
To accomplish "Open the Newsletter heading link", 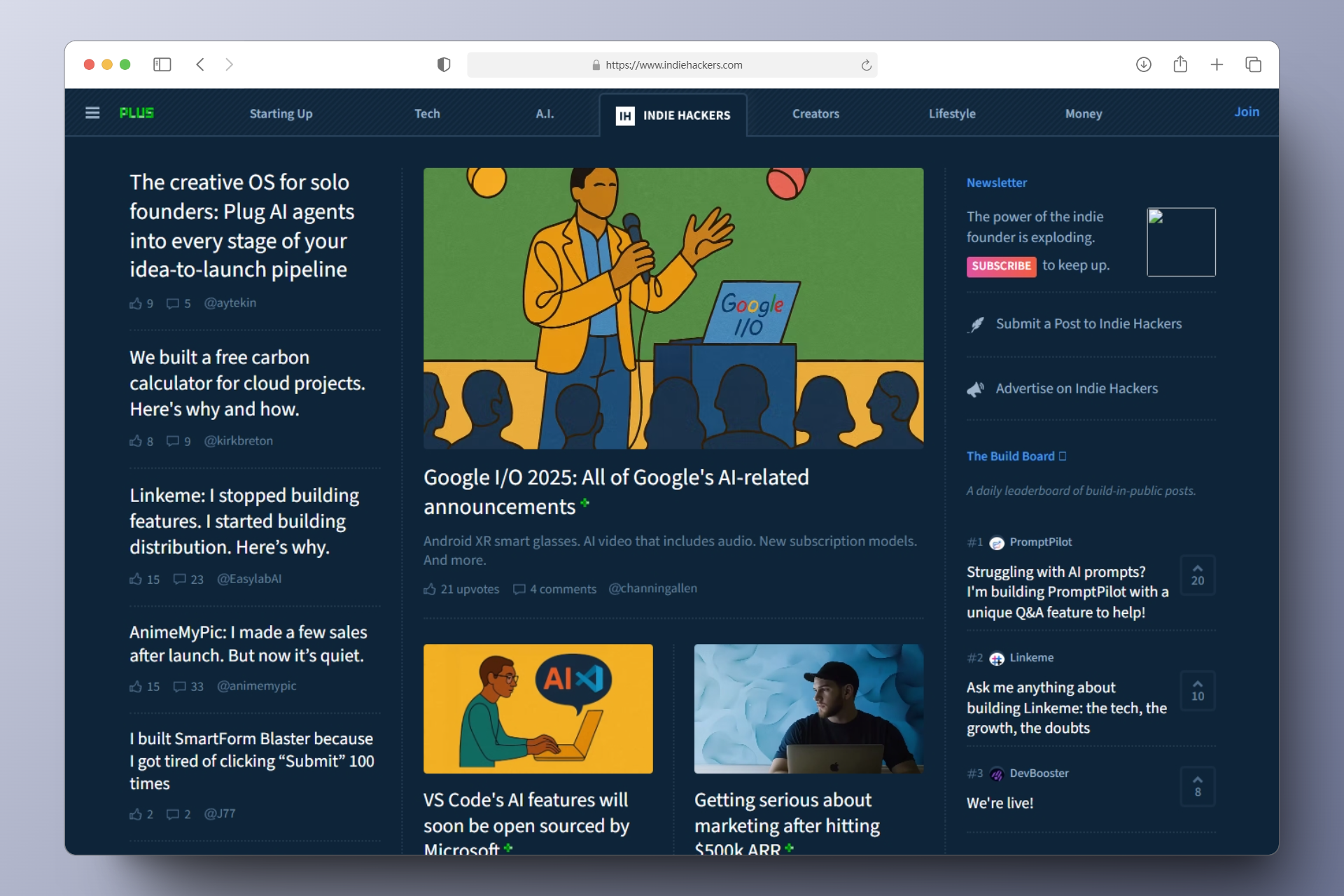I will coord(997,183).
